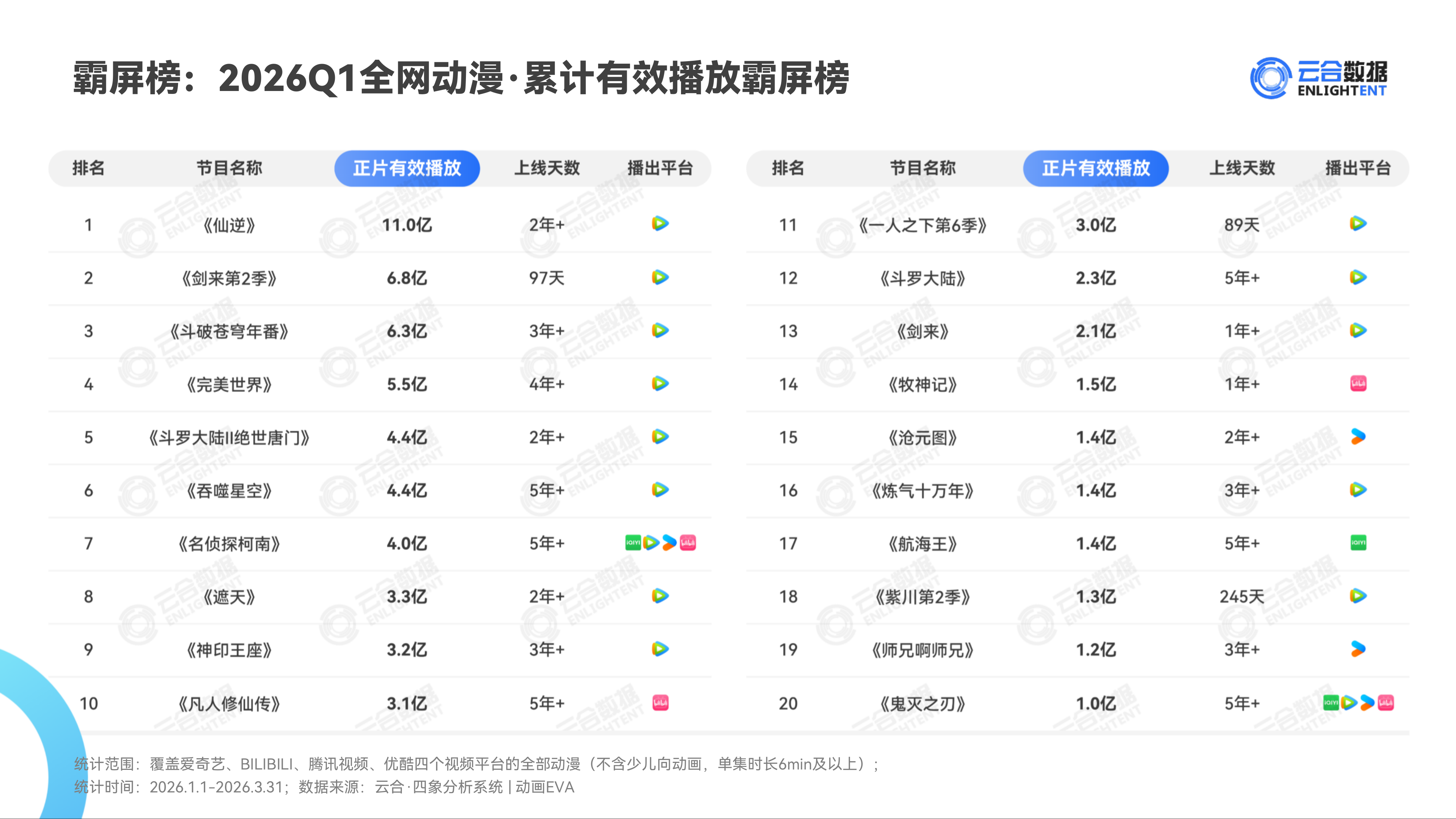Click the title 《航海王》
This screenshot has width=1456, height=819.
[x=922, y=544]
